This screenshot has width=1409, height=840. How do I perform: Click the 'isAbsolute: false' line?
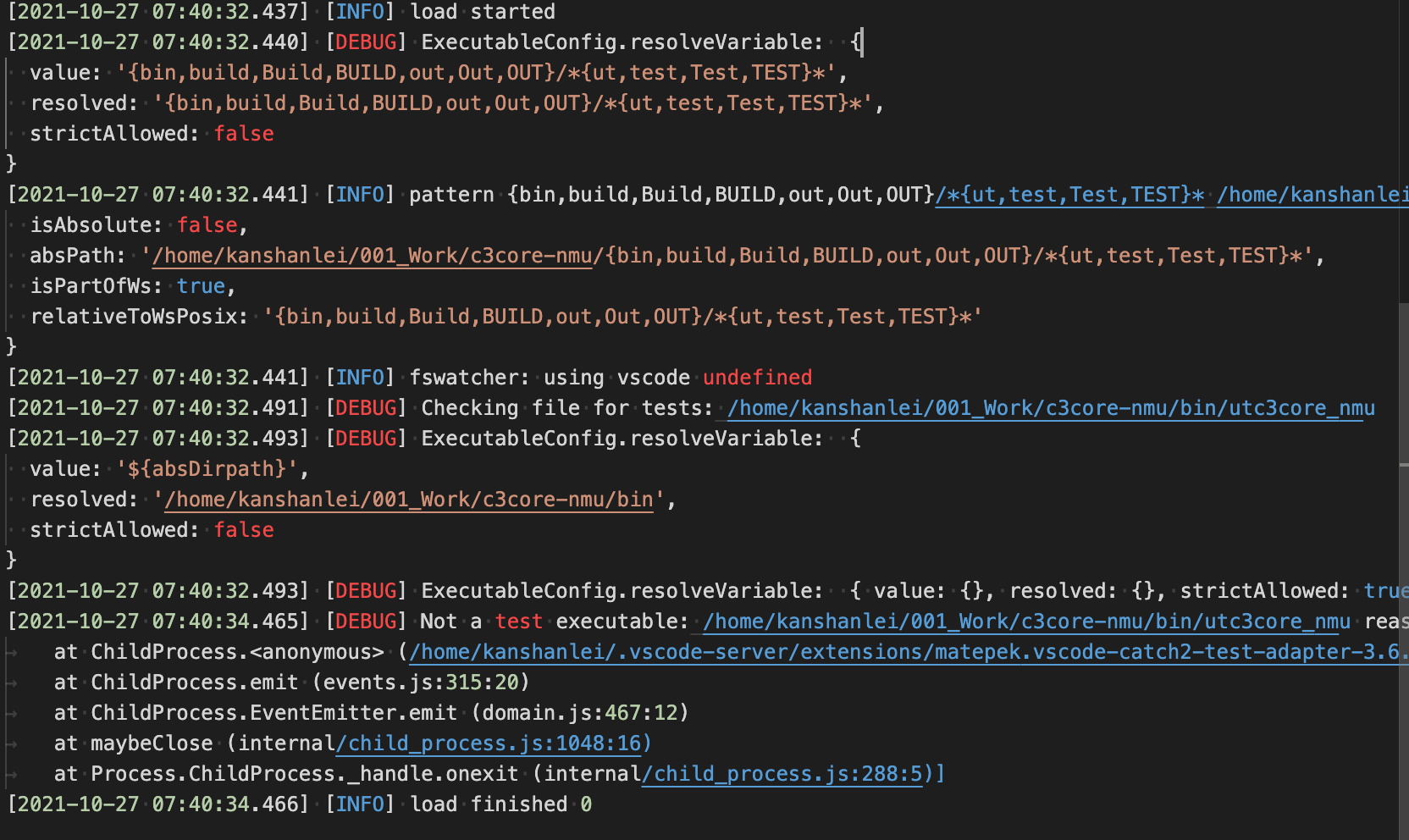(139, 225)
